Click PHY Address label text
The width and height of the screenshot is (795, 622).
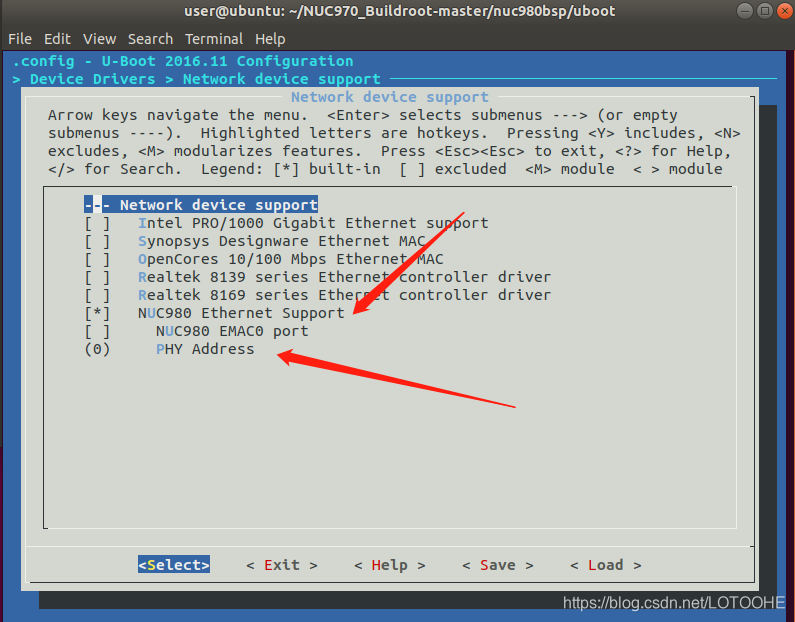205,349
